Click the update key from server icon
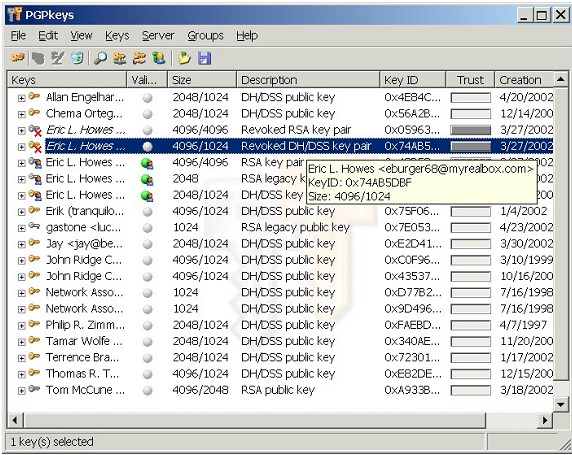This screenshot has width=572, height=455. pos(139,58)
